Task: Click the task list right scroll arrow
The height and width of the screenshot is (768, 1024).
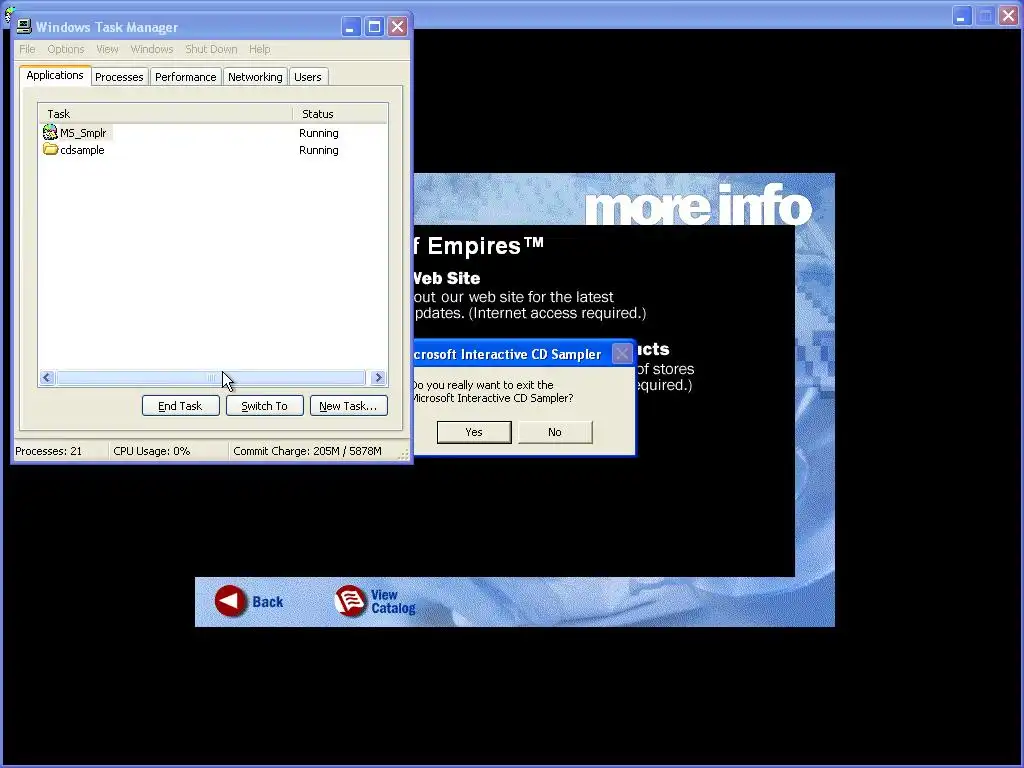Action: (377, 377)
